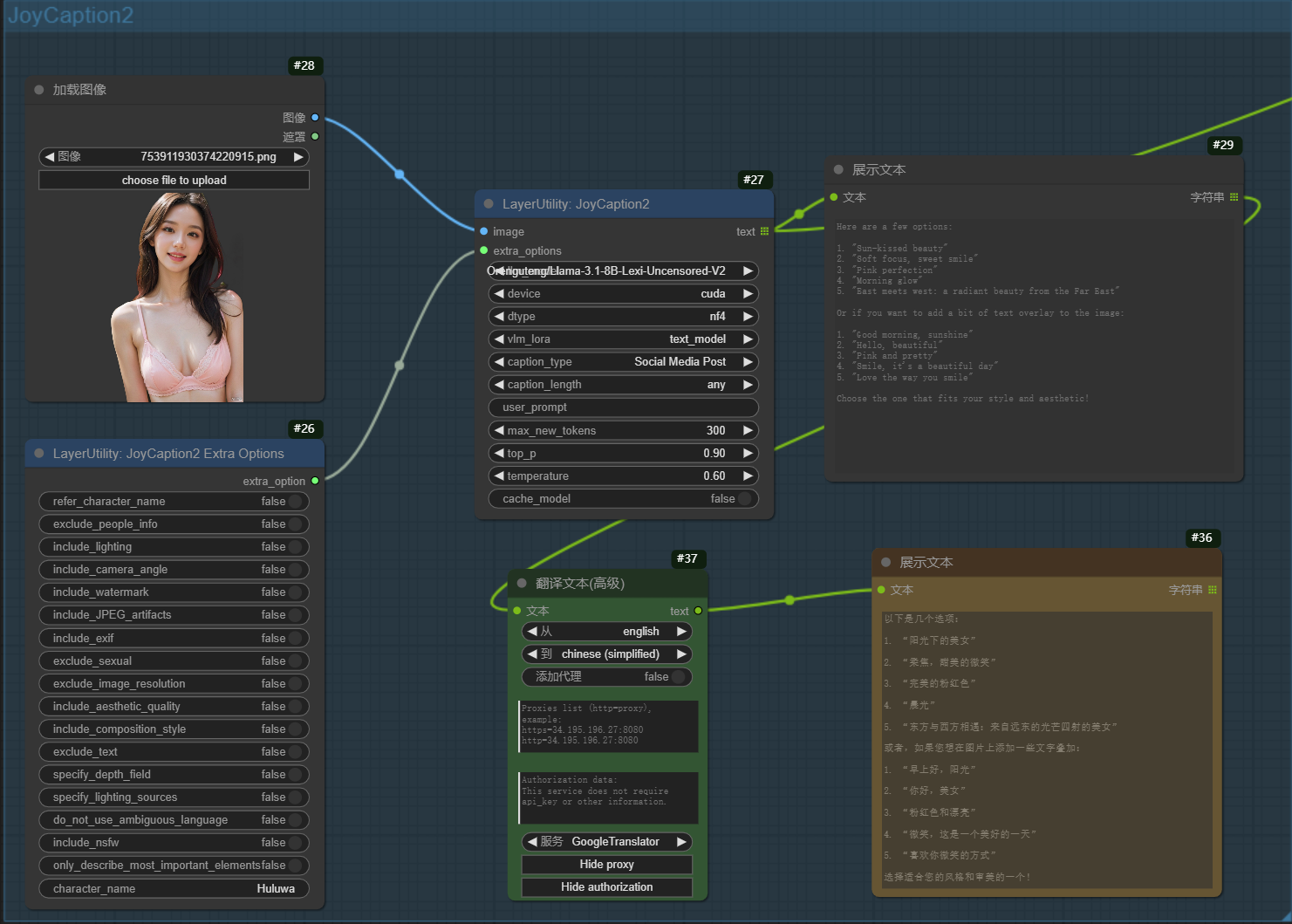Turn on the exclude_sexual toggle
1292x924 pixels.
tap(295, 661)
